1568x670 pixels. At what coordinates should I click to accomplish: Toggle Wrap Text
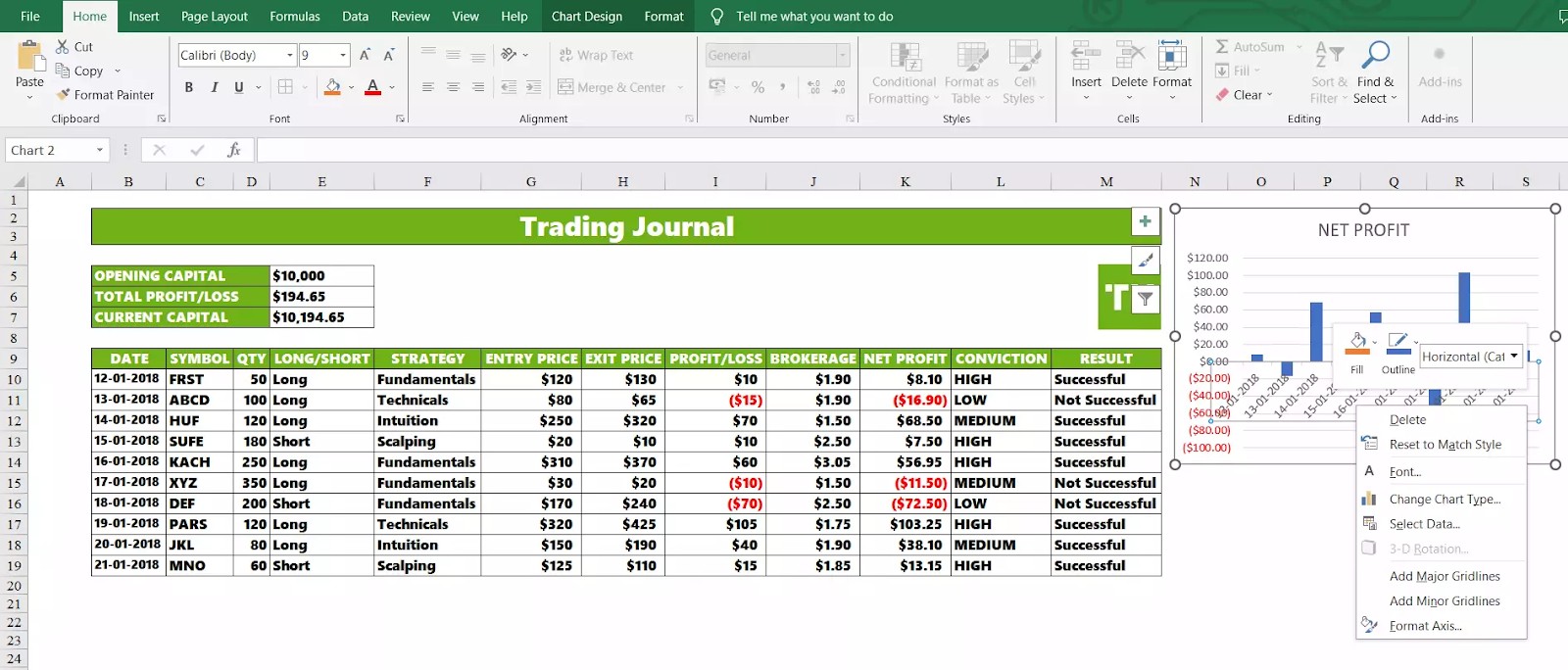596,55
